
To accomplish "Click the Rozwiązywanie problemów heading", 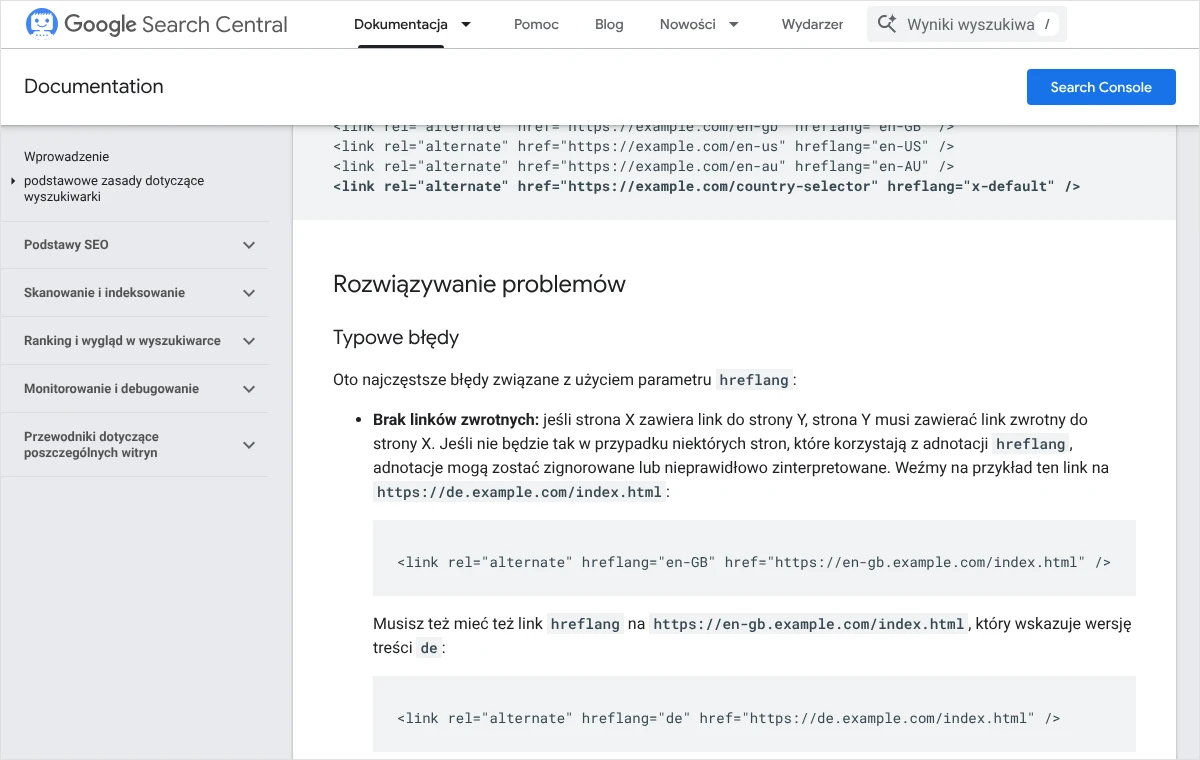I will click(x=479, y=284).
